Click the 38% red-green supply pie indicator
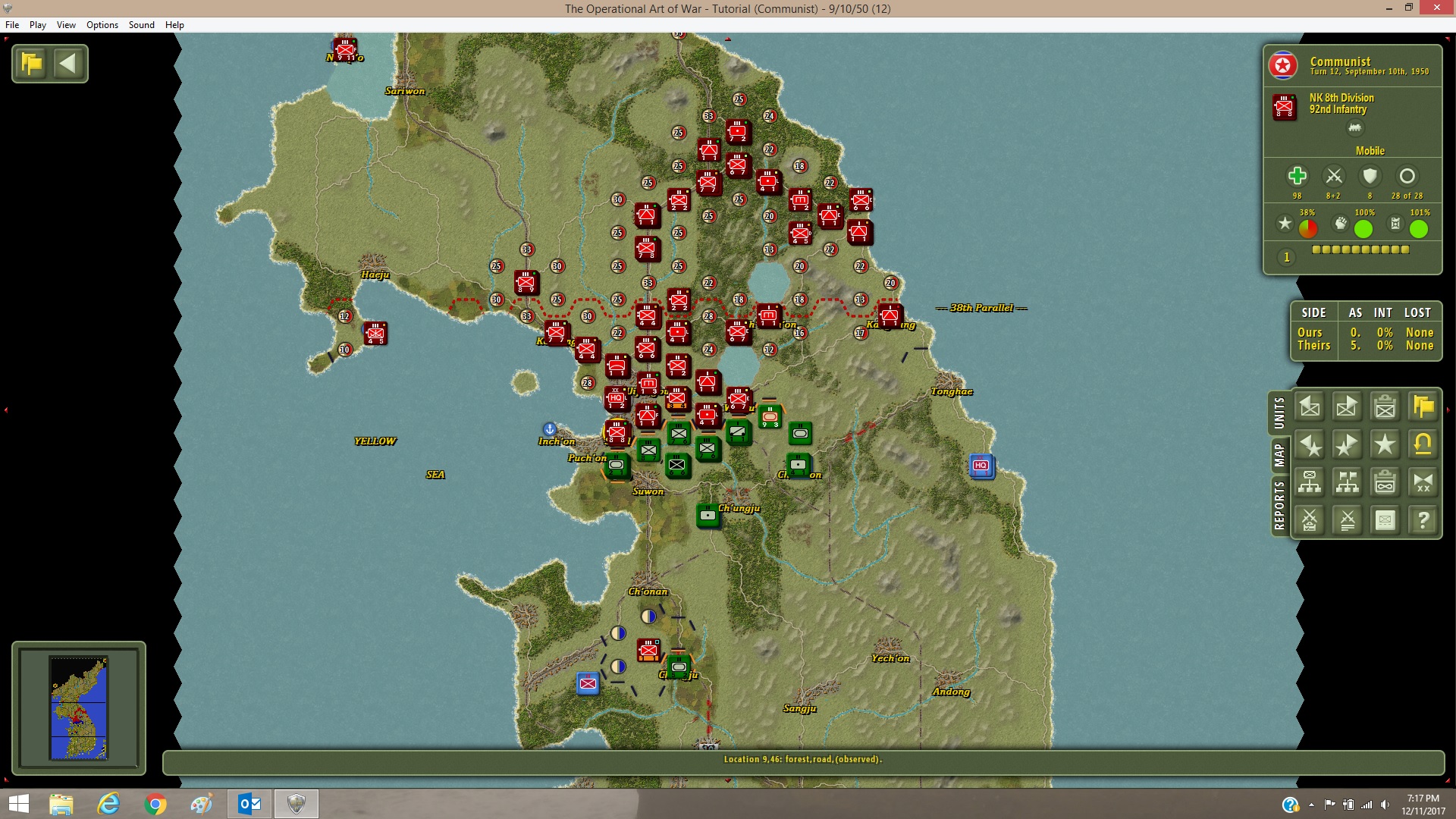Screen dimensions: 1456x819 (1308, 228)
